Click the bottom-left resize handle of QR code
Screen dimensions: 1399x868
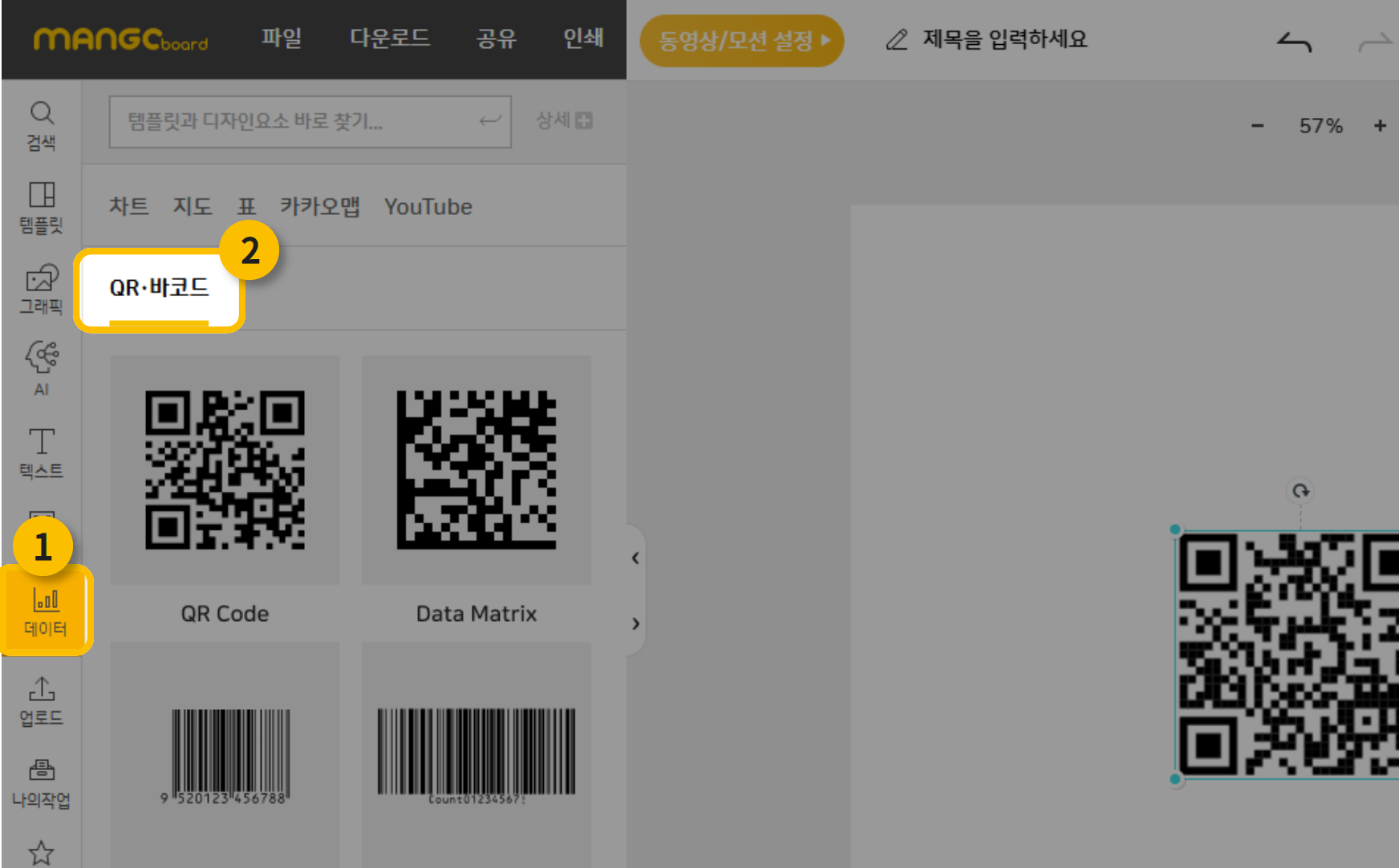tap(1175, 779)
